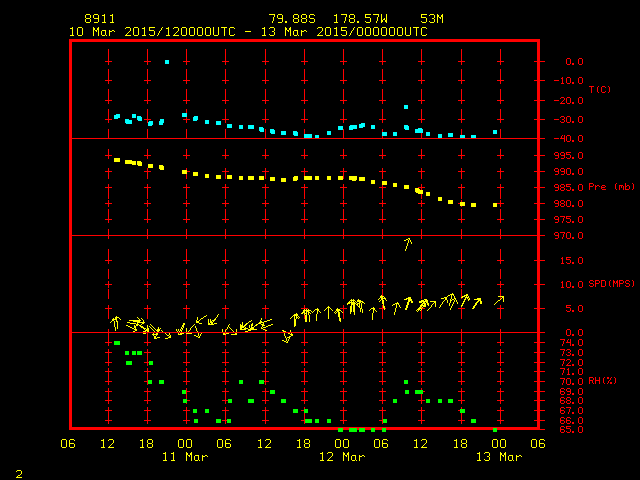Click the "0.0" wind speed baseline value

[x=574, y=333]
